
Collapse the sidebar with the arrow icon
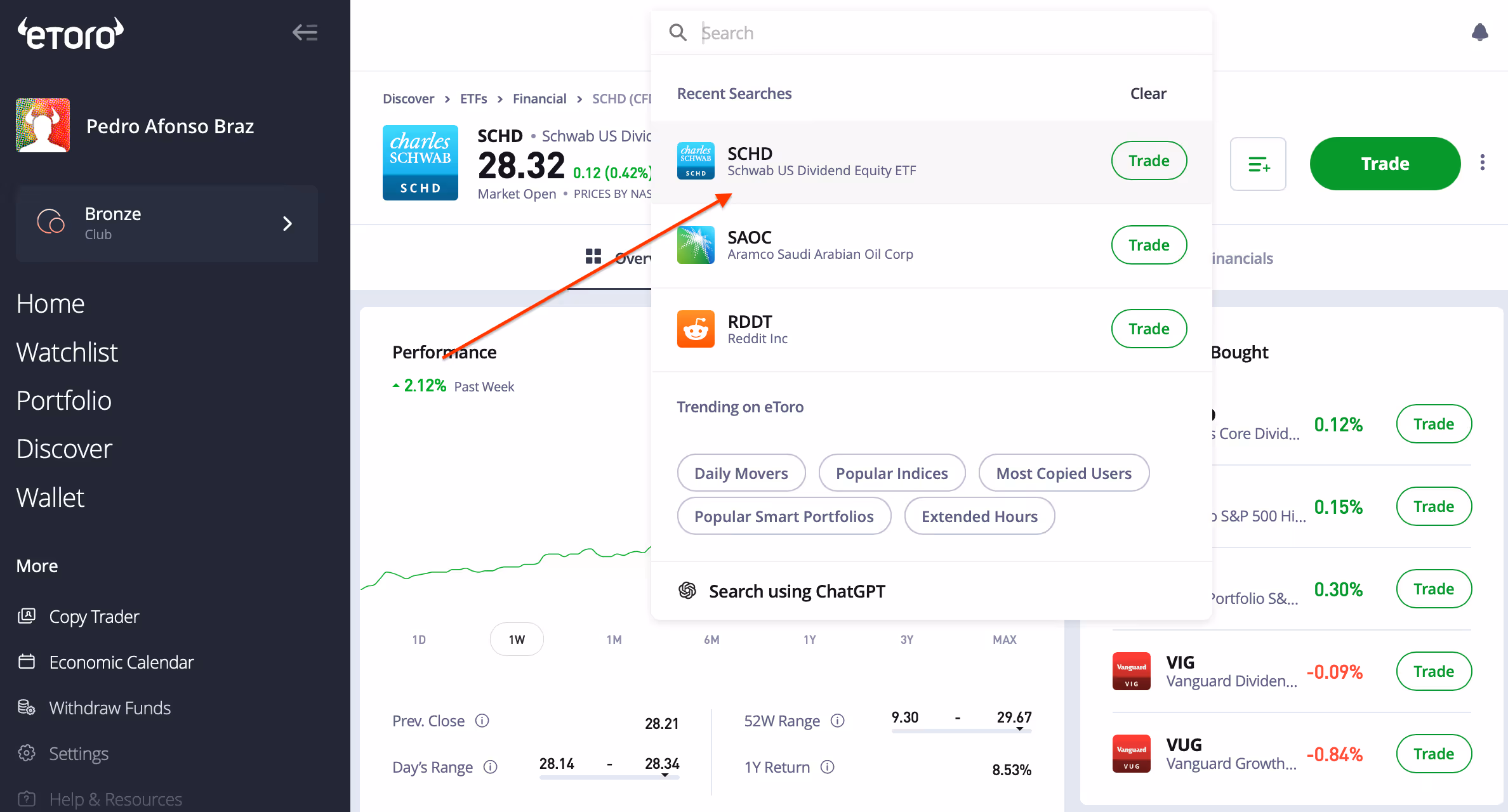pos(305,32)
